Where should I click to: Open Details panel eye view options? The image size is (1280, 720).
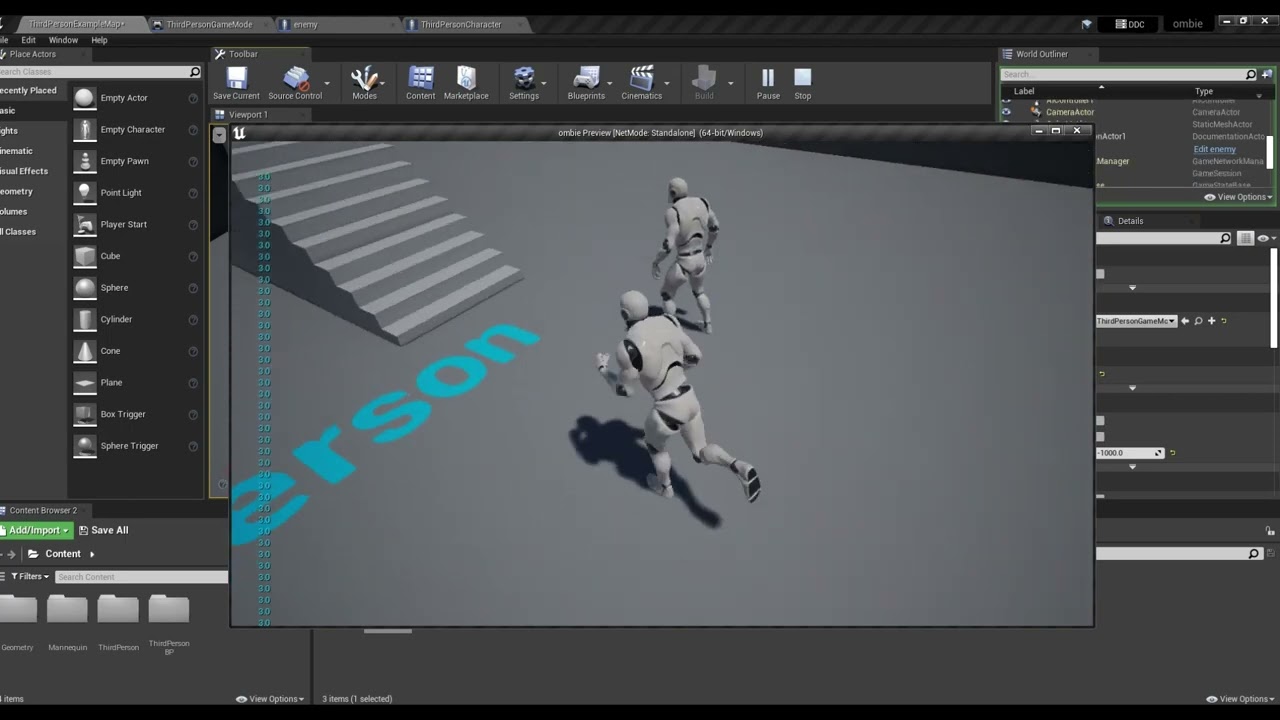tap(1265, 238)
